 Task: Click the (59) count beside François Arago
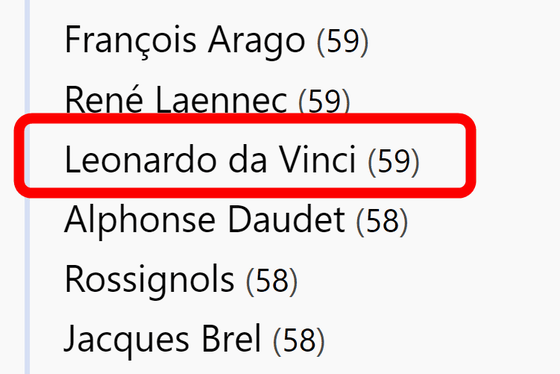[342, 41]
